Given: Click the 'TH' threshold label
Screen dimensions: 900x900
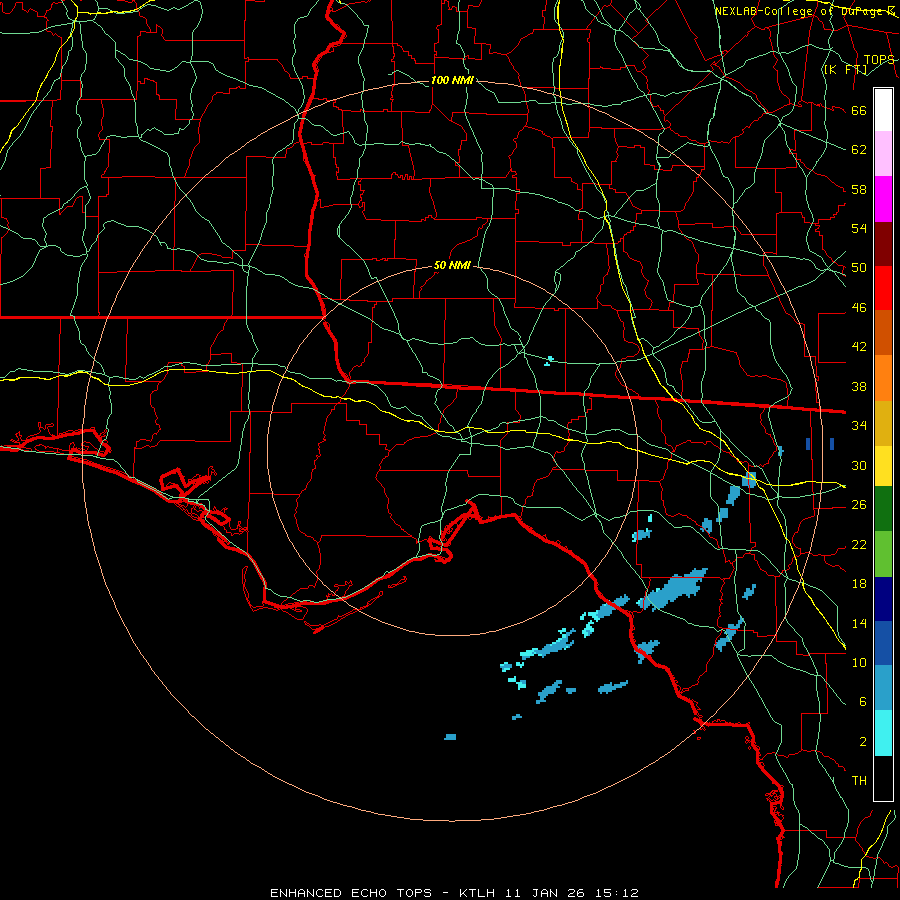Looking at the screenshot, I should [x=859, y=781].
